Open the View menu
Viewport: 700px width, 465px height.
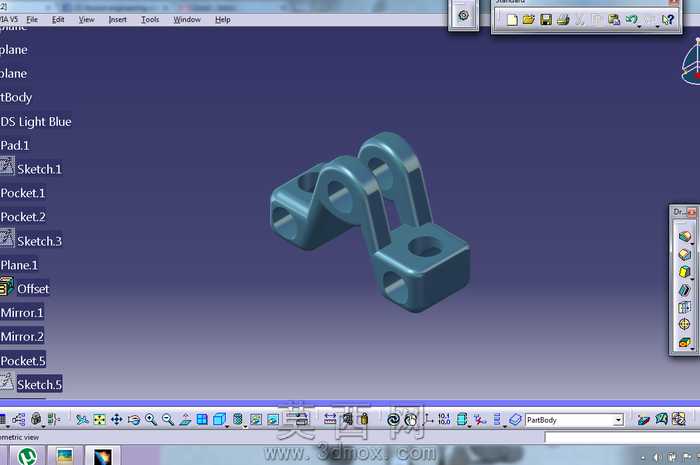tap(87, 20)
